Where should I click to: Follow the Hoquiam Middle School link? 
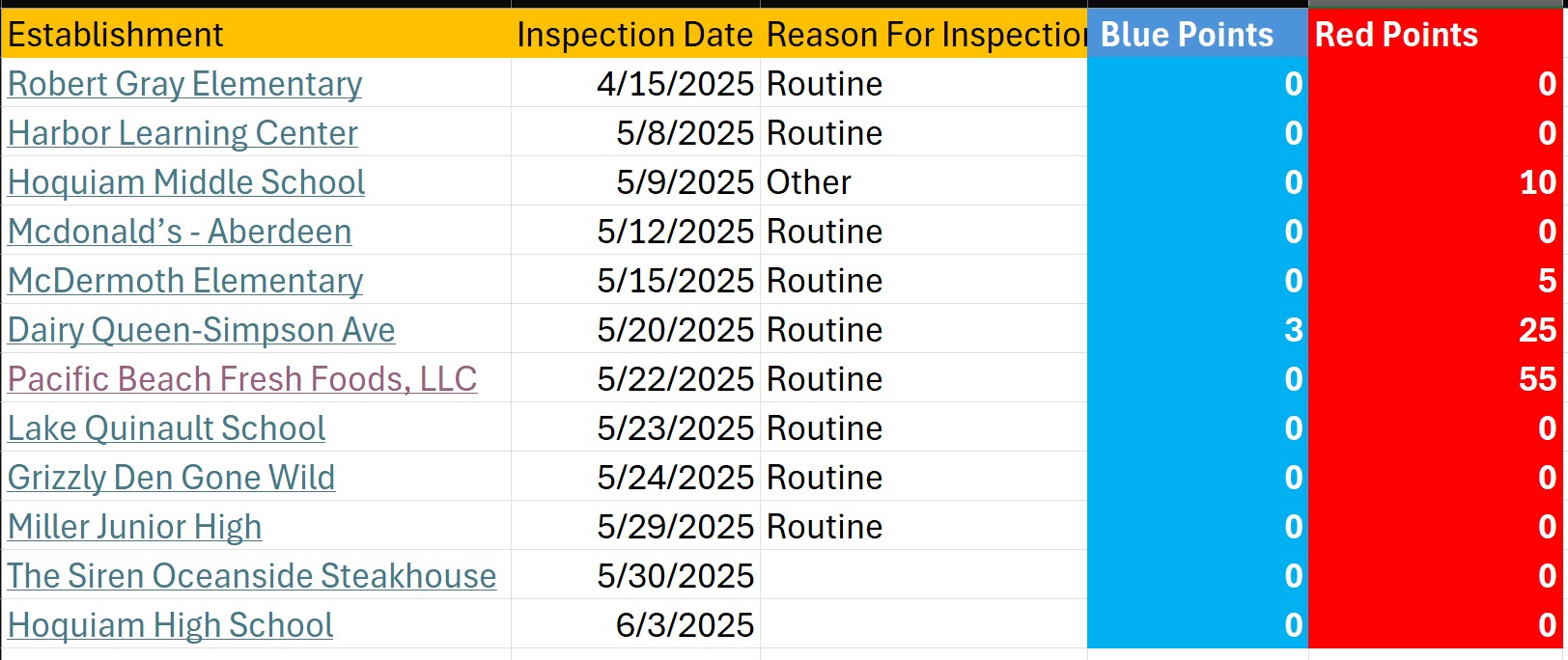(186, 182)
